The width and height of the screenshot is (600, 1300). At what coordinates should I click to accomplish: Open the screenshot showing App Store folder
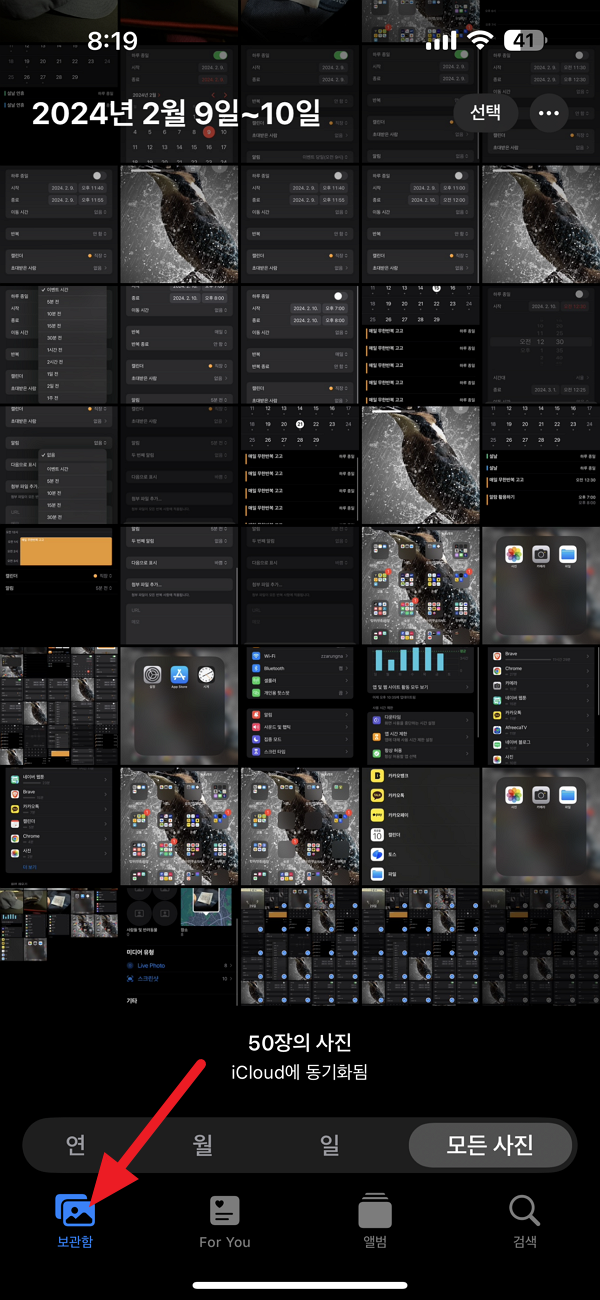pyautogui.click(x=179, y=706)
